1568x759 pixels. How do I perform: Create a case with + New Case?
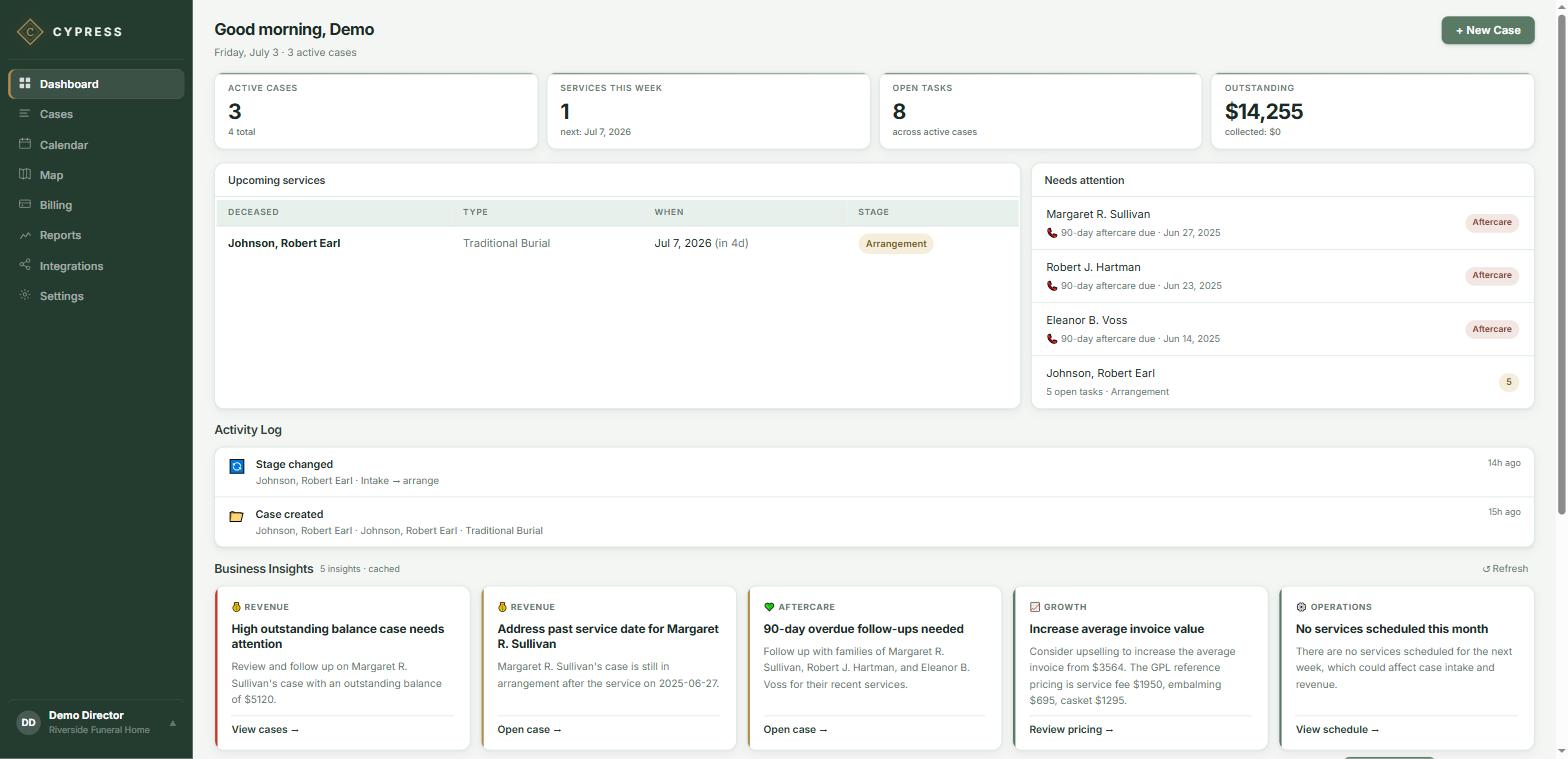(x=1487, y=30)
